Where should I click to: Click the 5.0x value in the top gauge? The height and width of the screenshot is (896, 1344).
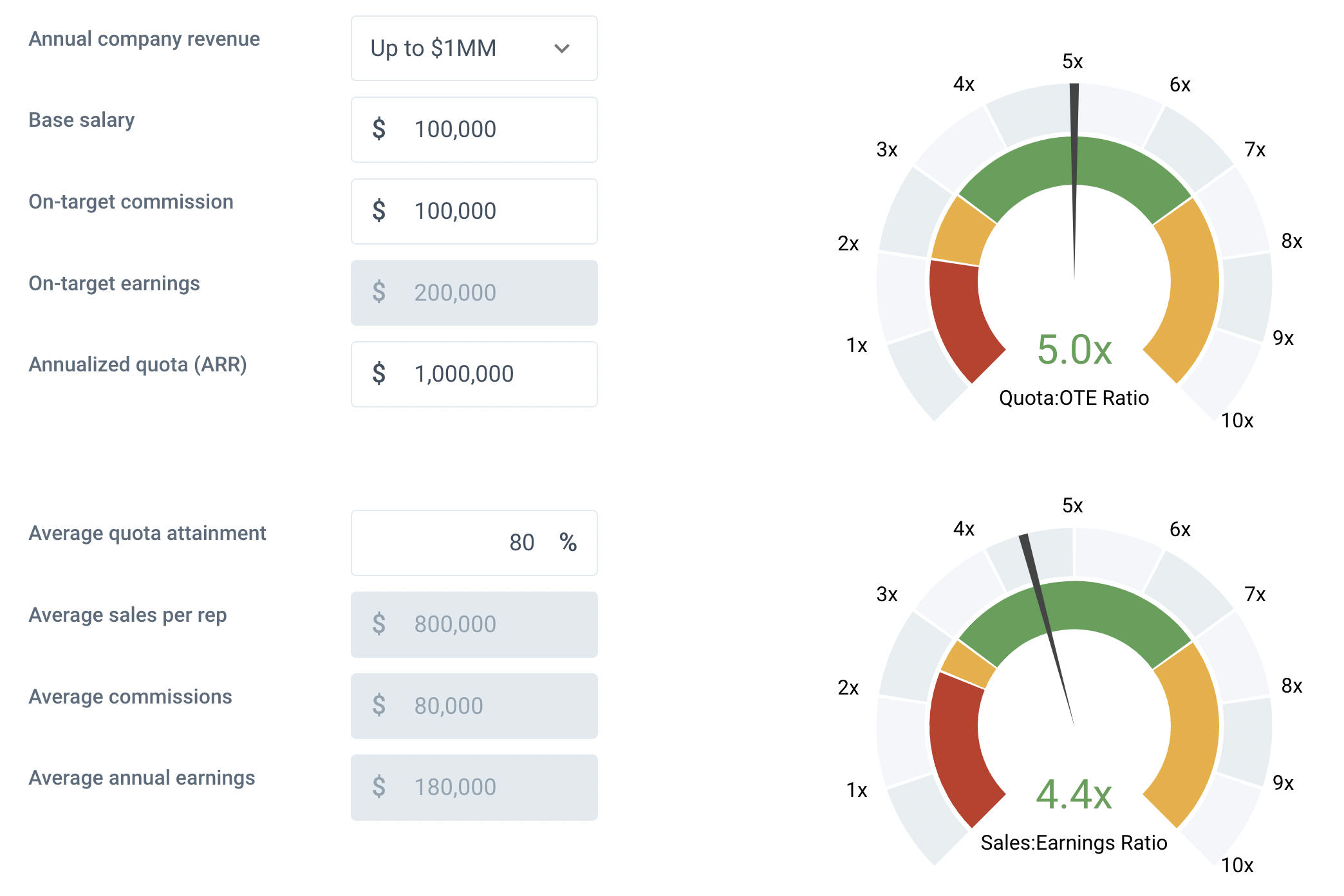[1074, 350]
